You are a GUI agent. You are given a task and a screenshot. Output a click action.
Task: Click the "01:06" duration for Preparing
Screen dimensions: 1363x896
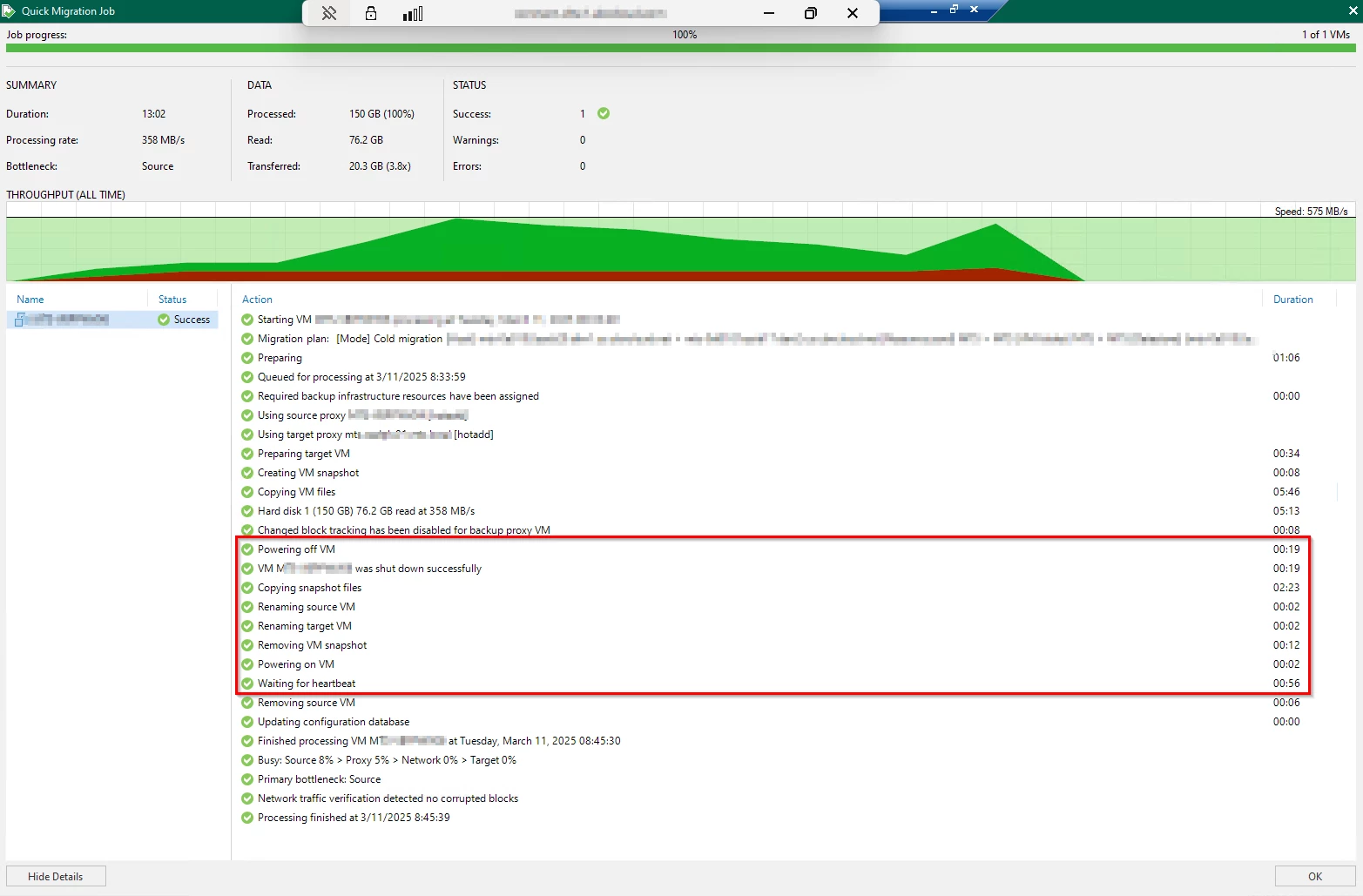(x=1286, y=358)
